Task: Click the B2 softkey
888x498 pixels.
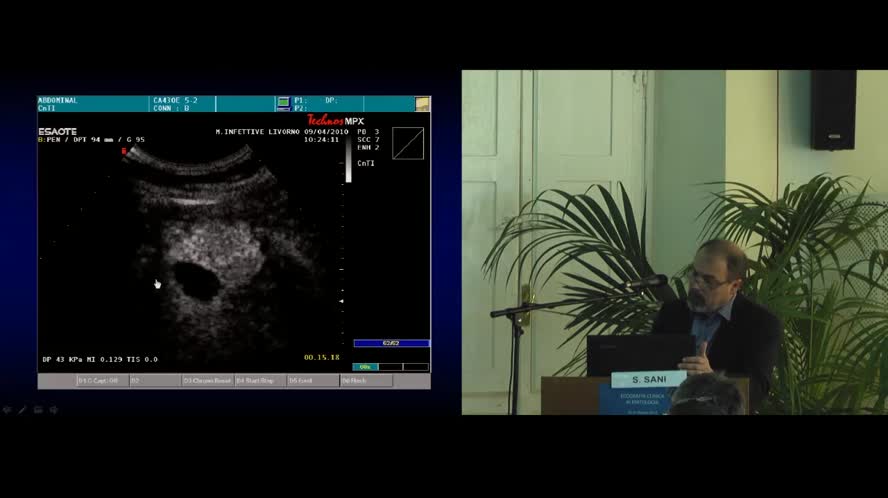Action: (154, 381)
